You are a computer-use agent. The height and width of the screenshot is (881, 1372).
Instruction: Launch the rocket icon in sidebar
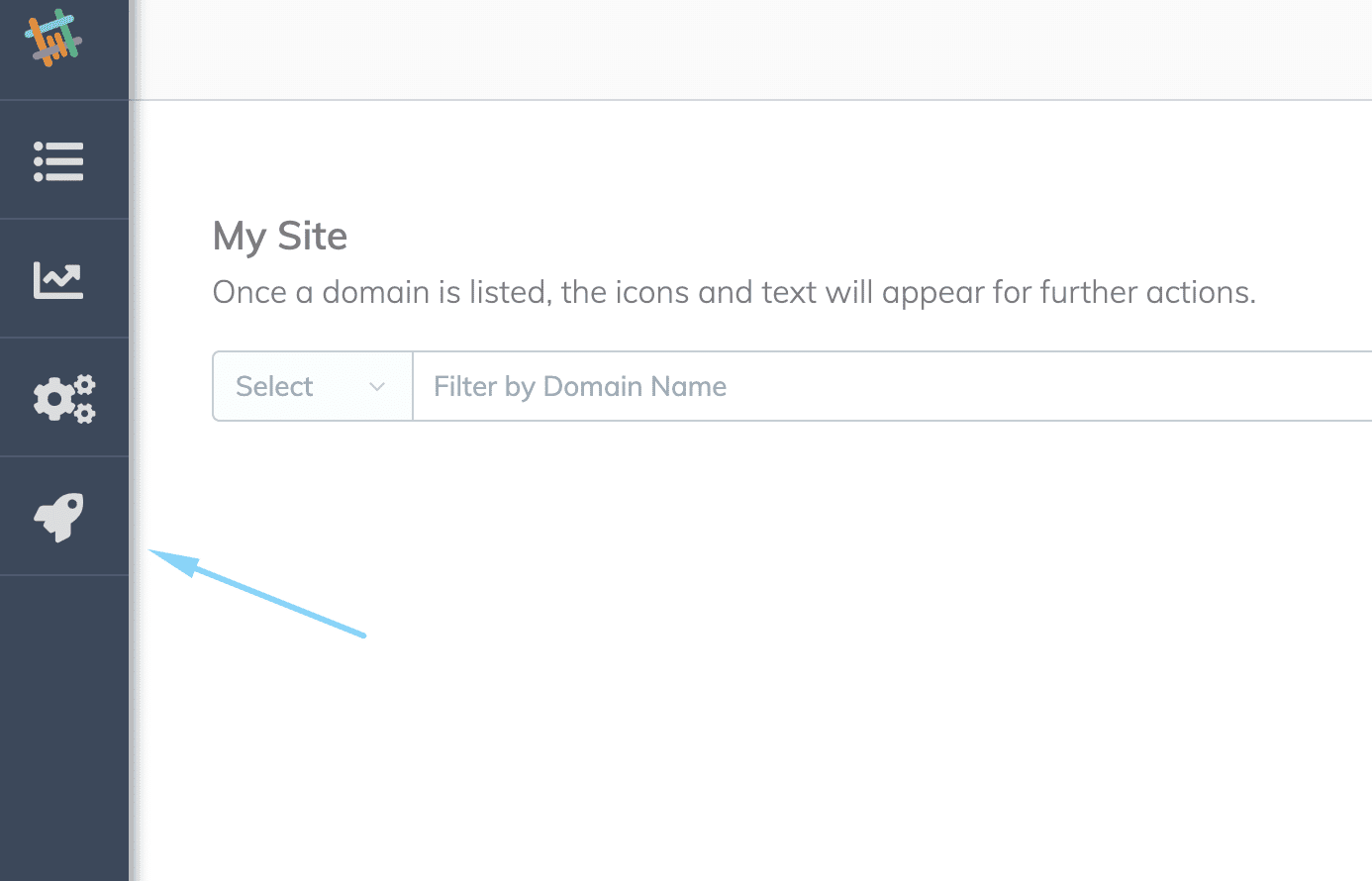[x=59, y=517]
